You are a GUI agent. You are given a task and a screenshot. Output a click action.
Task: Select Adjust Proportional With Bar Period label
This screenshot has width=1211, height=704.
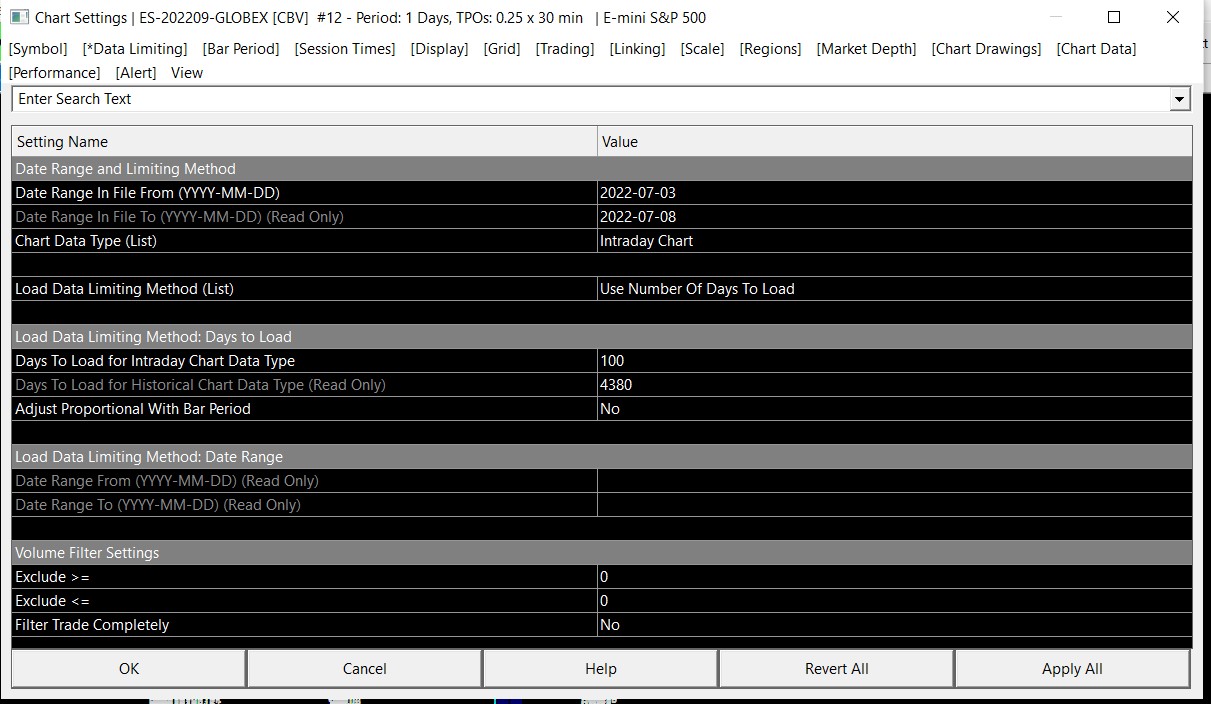pyautogui.click(x=133, y=409)
